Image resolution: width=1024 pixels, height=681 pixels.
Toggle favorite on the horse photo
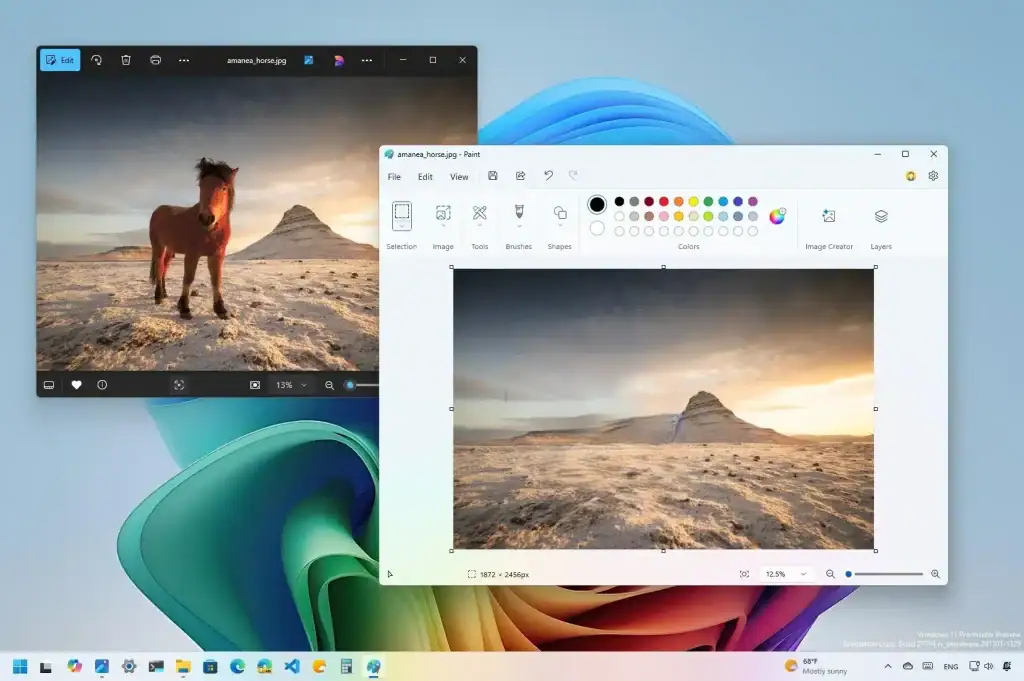(x=75, y=385)
